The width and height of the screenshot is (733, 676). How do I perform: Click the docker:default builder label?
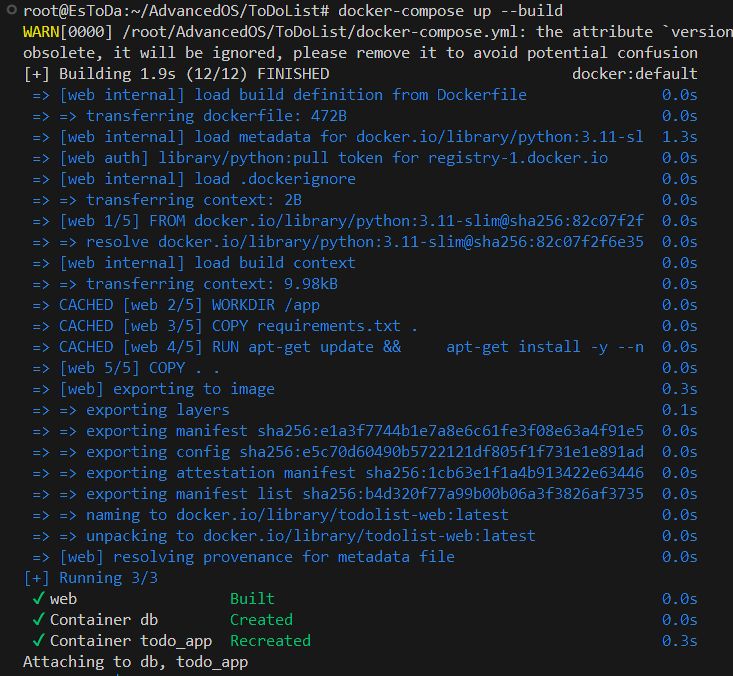click(634, 73)
